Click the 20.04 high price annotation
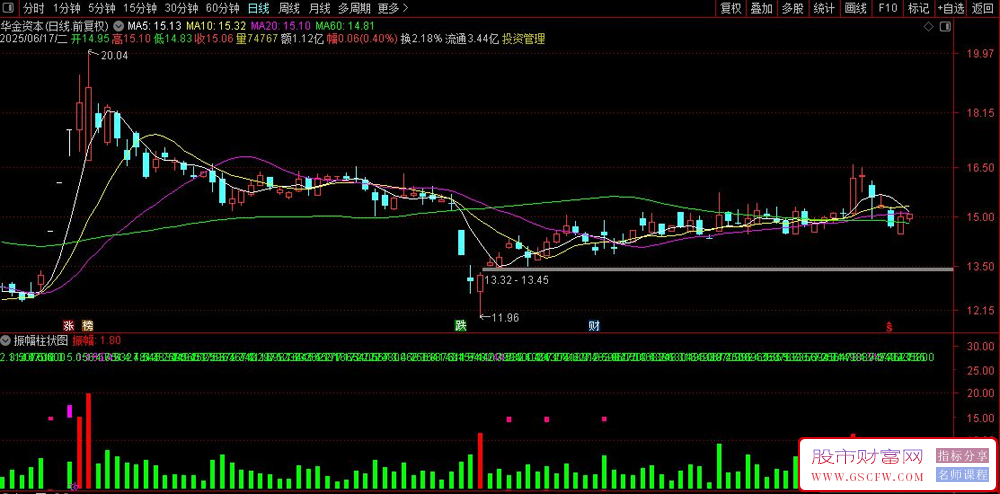This screenshot has height=494, width=1000. 115,56
